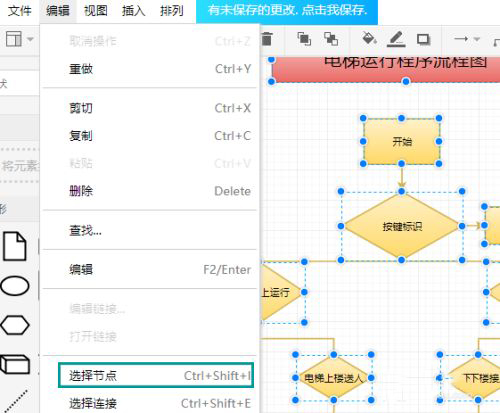Click the fill color bucket icon

369,38
